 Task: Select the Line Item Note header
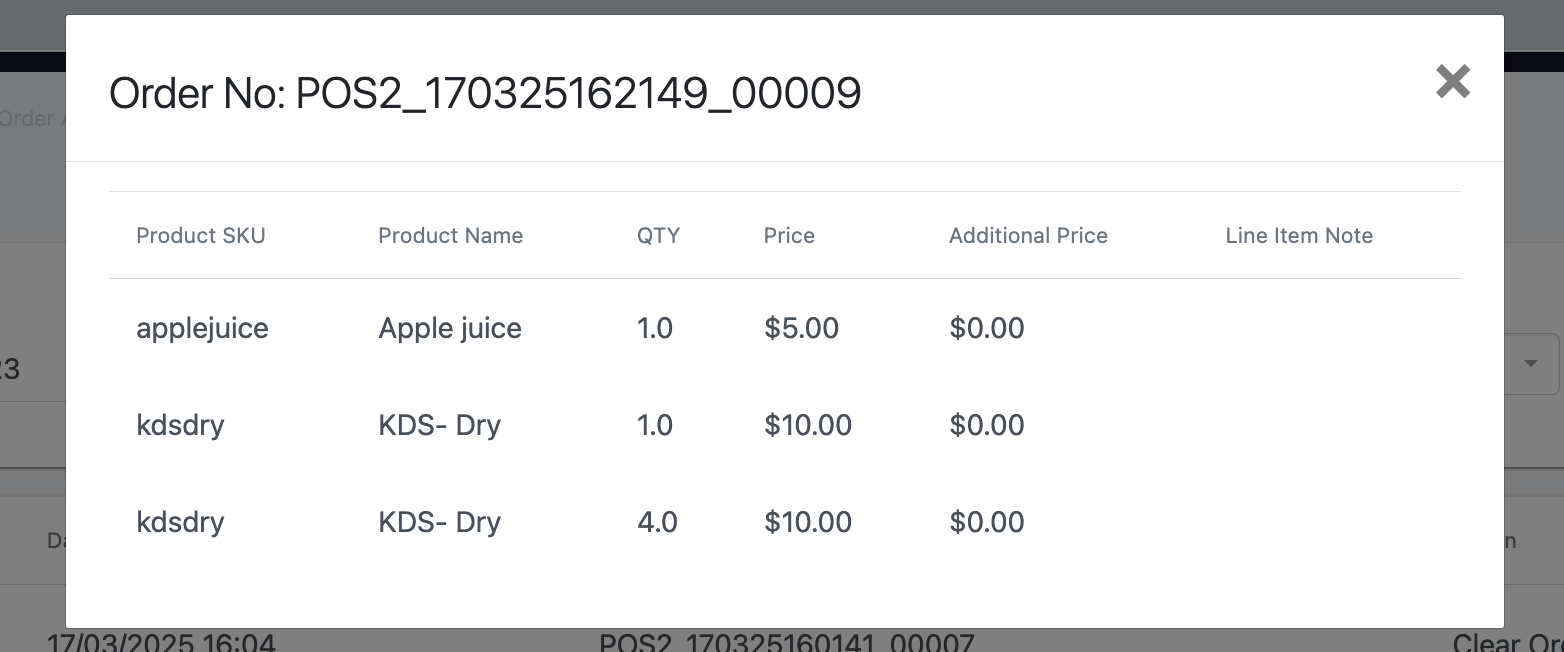pos(1299,236)
